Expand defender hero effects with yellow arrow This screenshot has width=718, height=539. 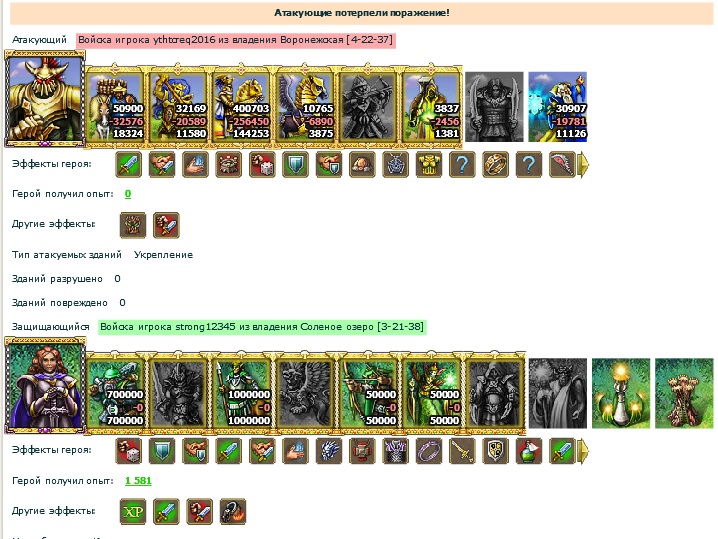coord(583,451)
